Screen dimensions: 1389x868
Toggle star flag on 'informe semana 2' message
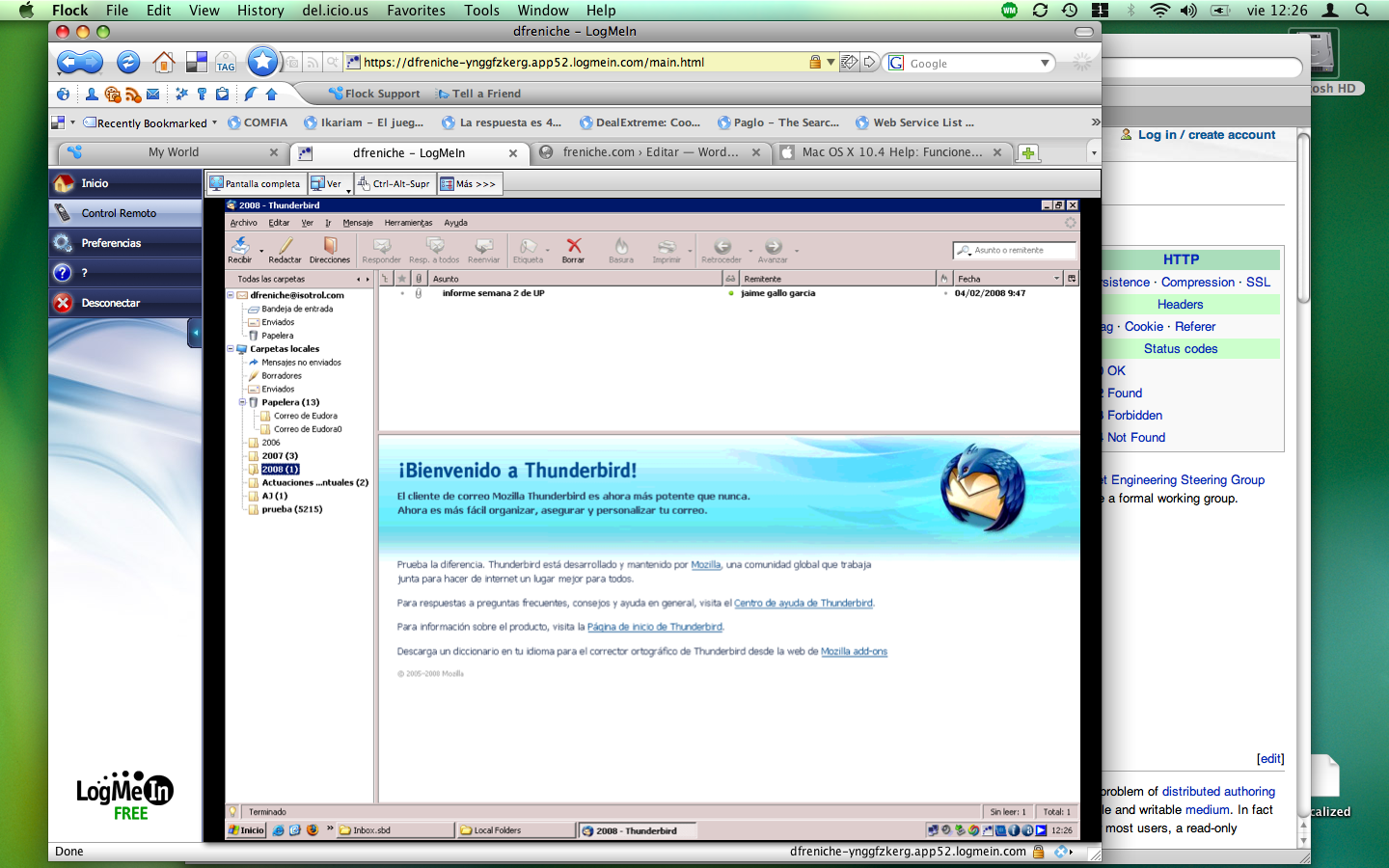(402, 293)
